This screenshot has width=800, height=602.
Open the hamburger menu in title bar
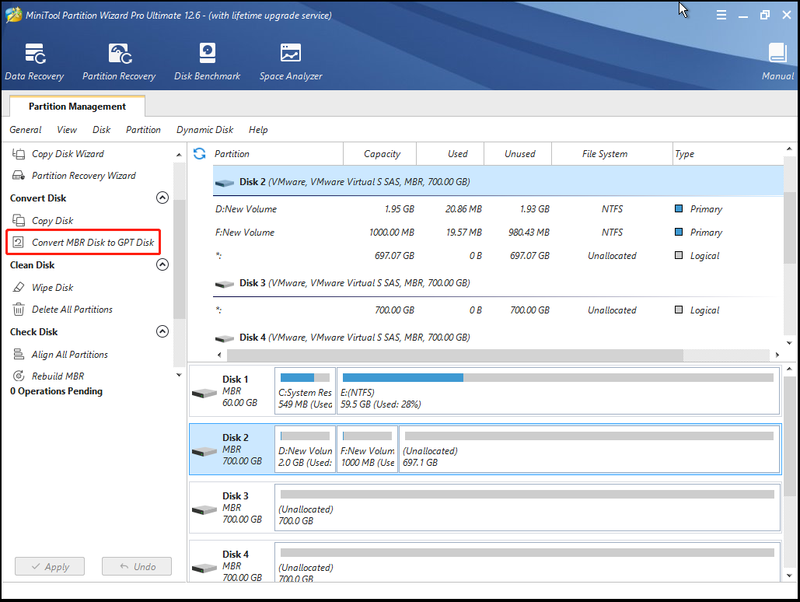coord(721,15)
